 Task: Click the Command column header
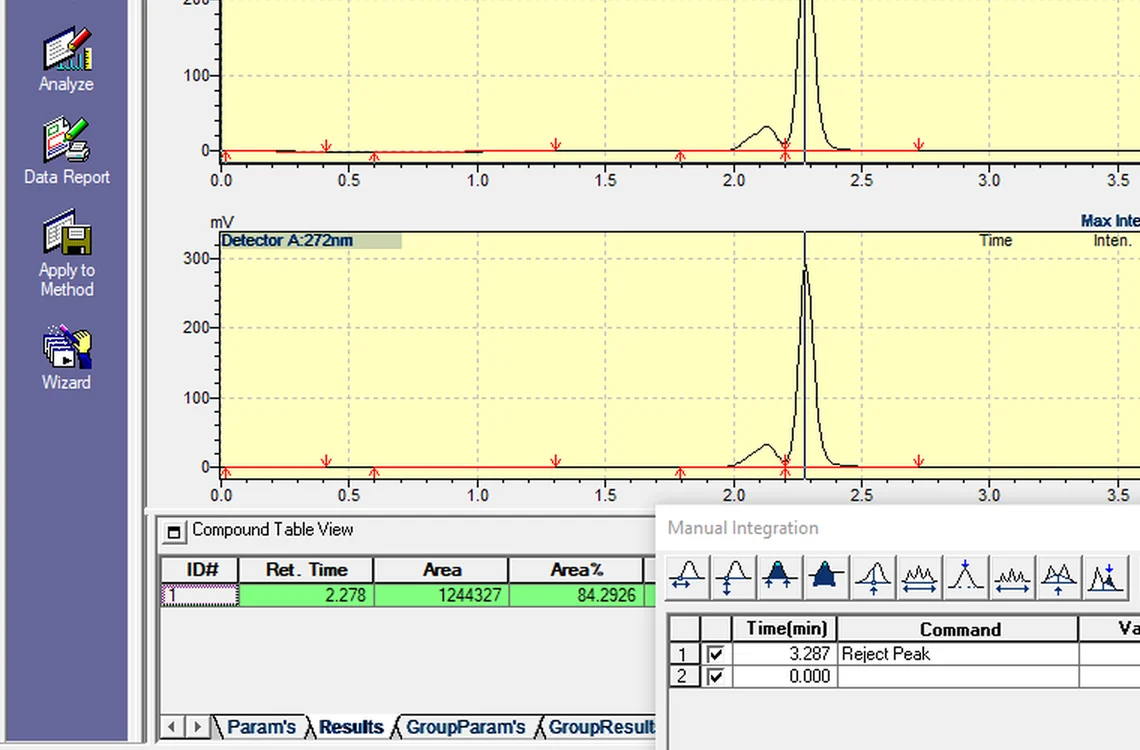[x=958, y=629]
